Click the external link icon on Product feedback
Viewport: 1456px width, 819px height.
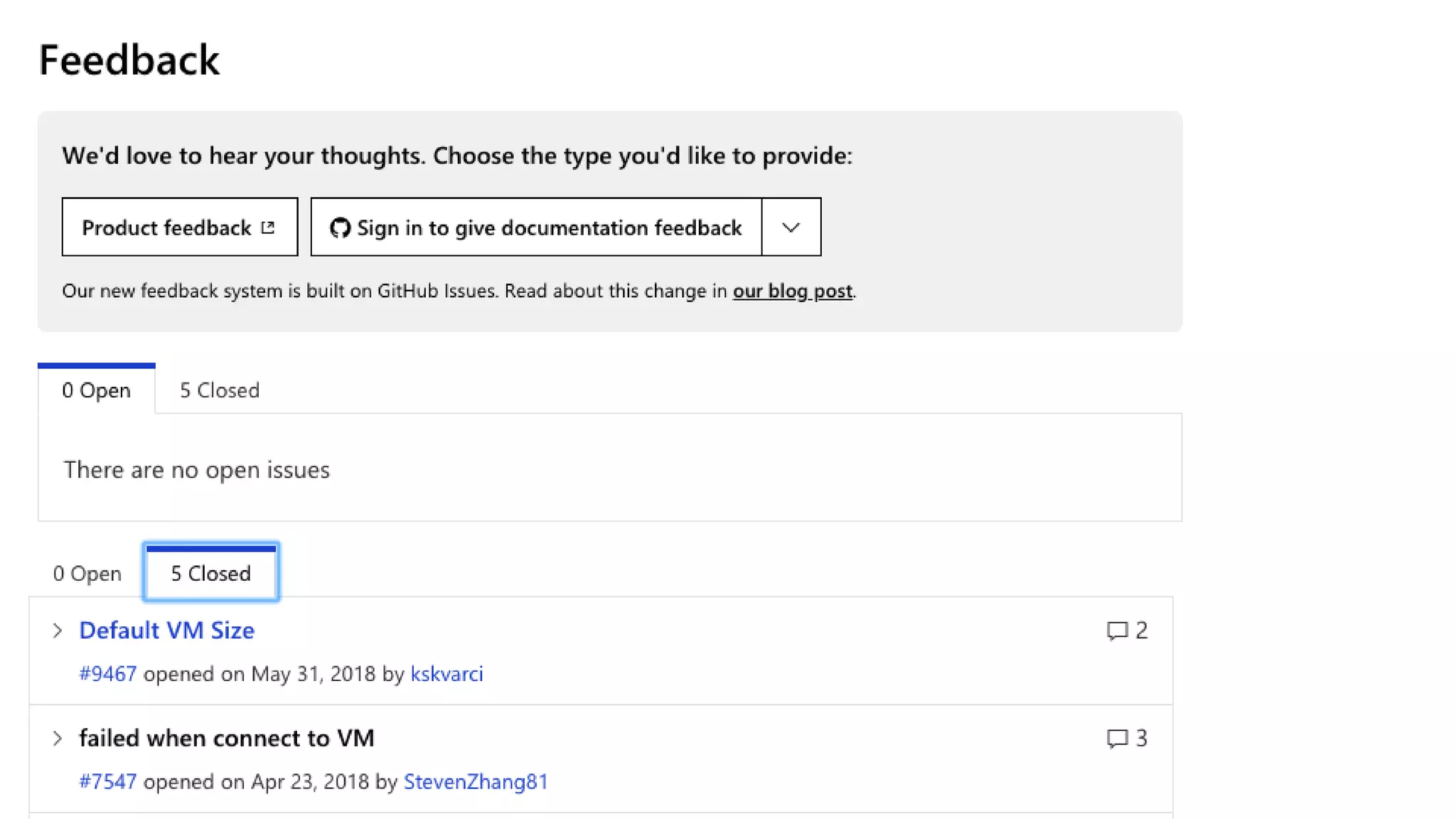268,227
